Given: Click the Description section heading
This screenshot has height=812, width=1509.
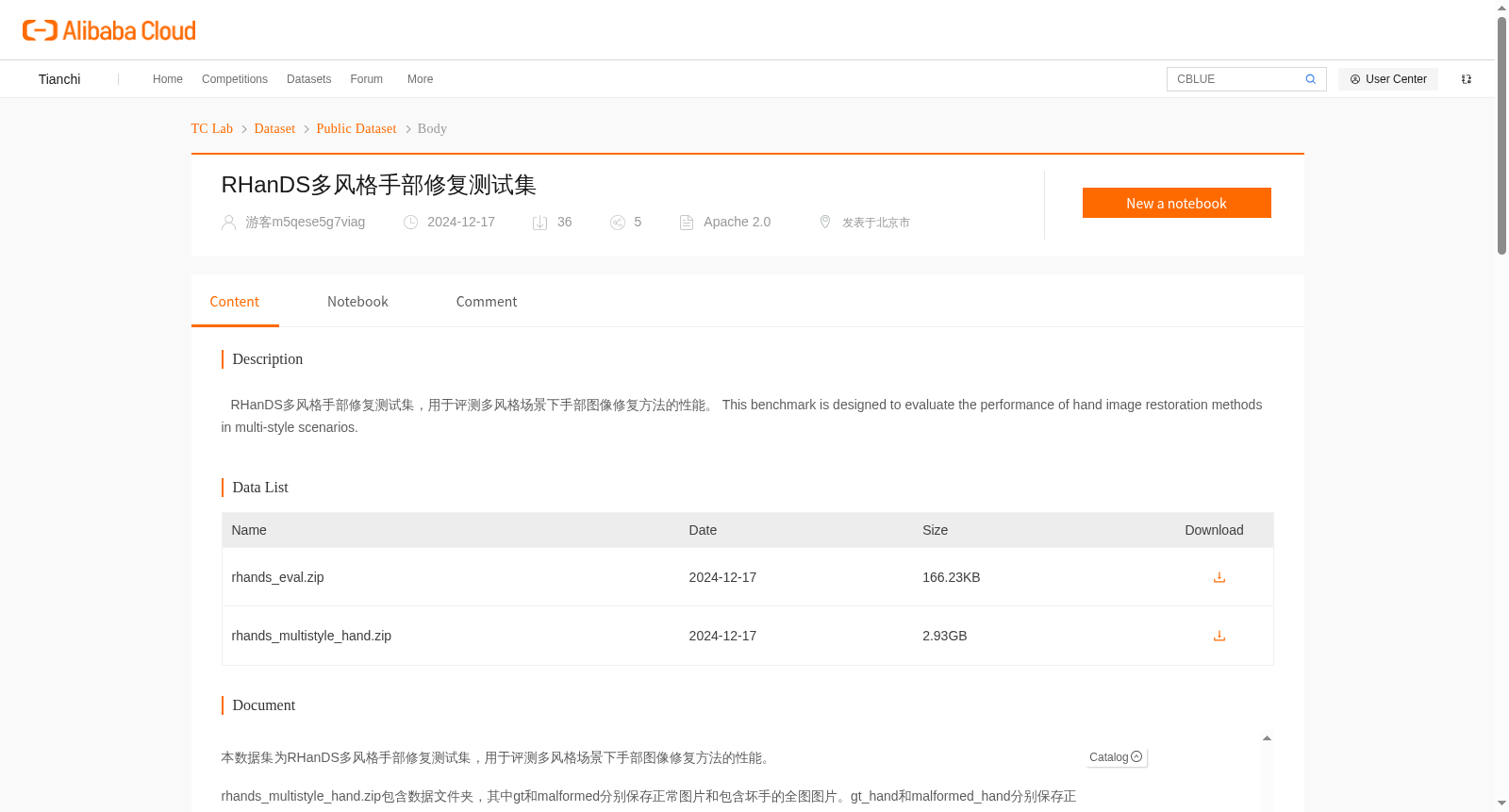Looking at the screenshot, I should pyautogui.click(x=268, y=359).
